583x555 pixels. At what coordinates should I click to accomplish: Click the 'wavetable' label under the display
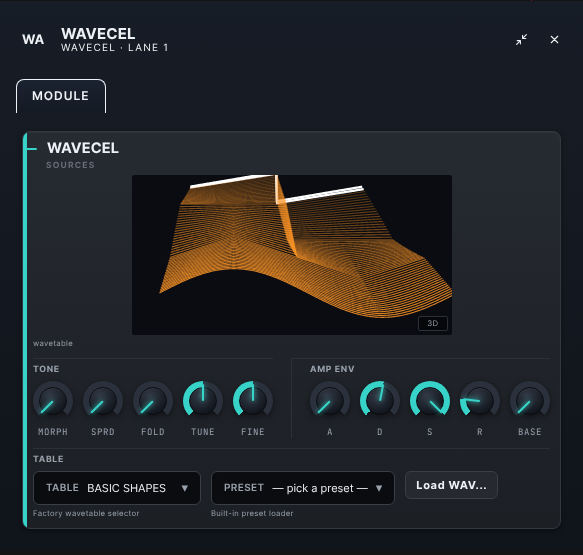[53, 343]
